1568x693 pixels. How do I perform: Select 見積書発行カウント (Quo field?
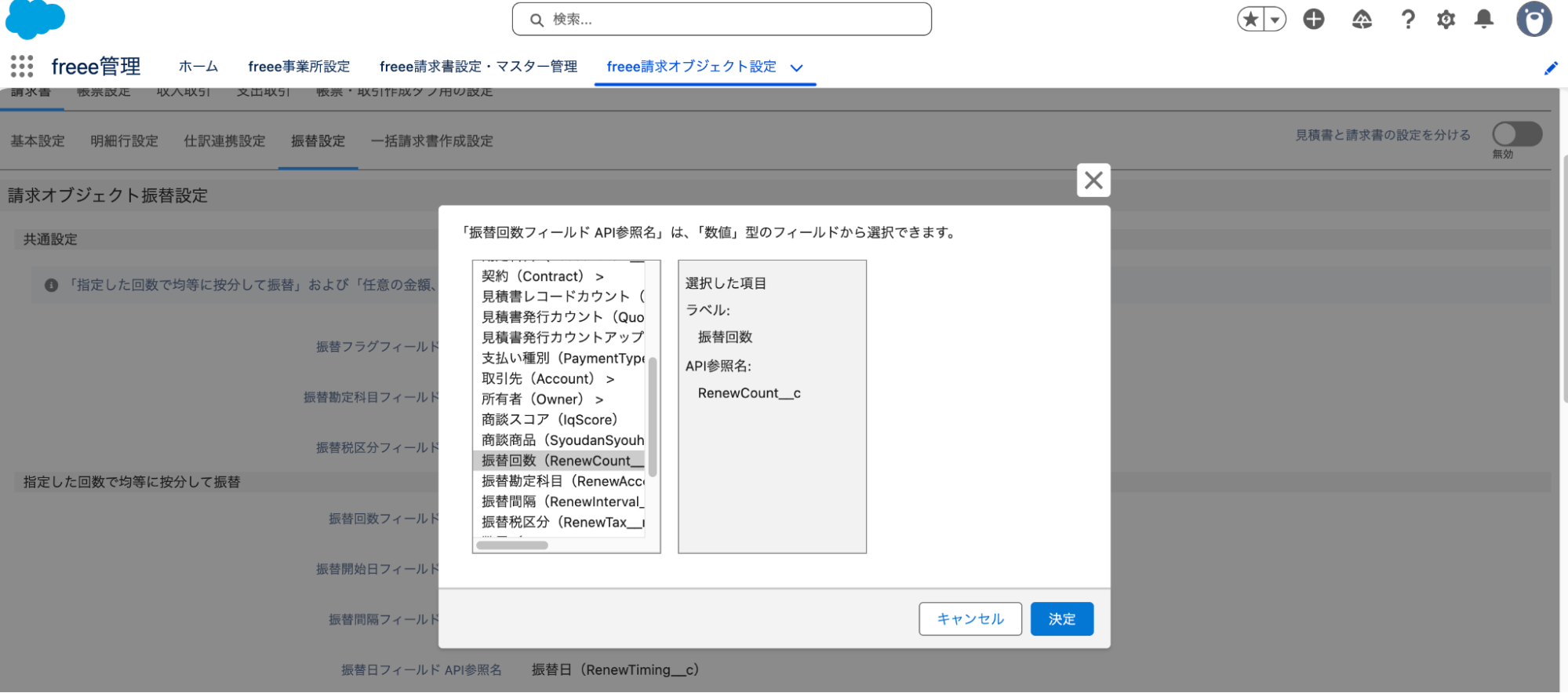558,317
